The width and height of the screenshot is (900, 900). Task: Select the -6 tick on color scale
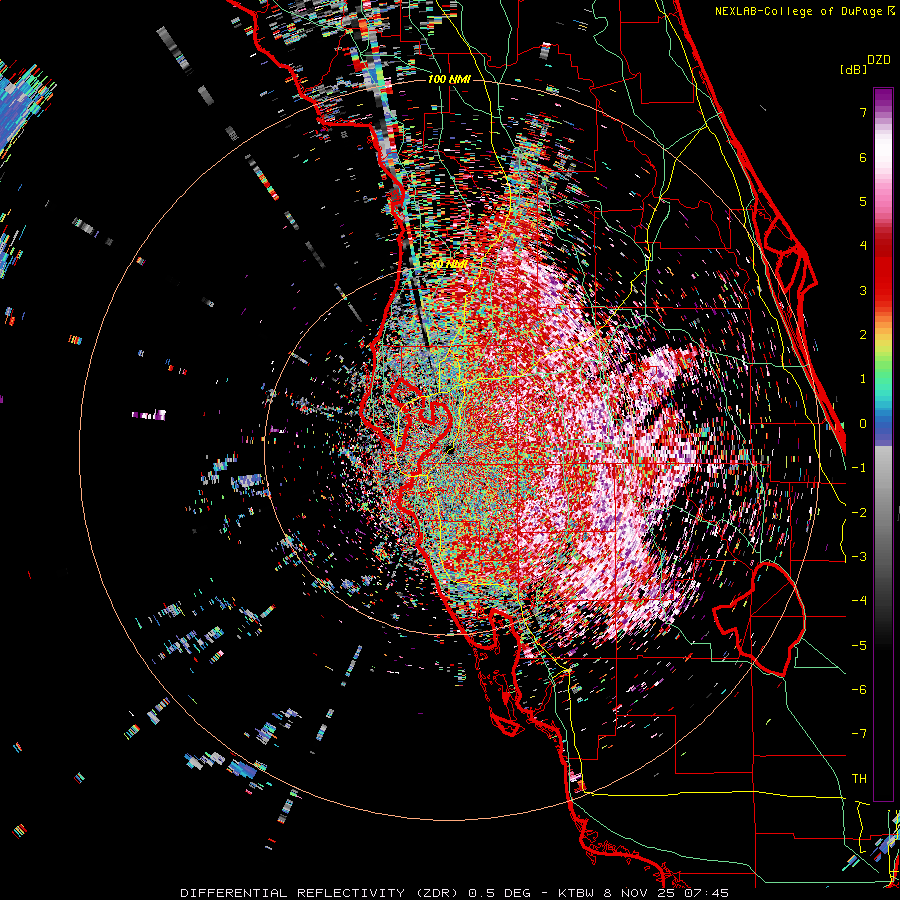click(859, 690)
